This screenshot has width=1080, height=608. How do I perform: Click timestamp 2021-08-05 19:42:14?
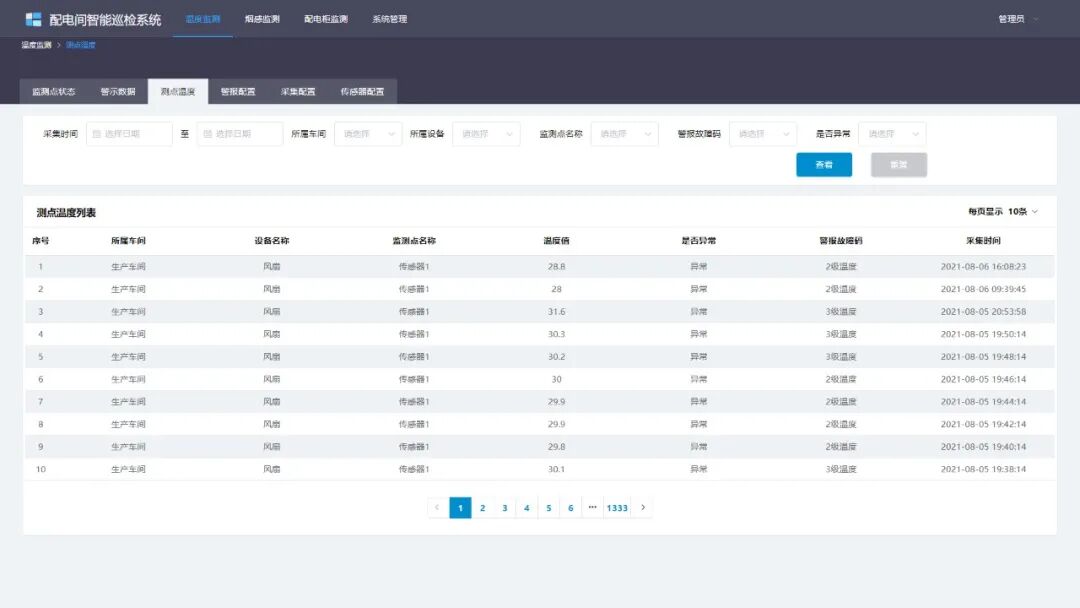983,424
